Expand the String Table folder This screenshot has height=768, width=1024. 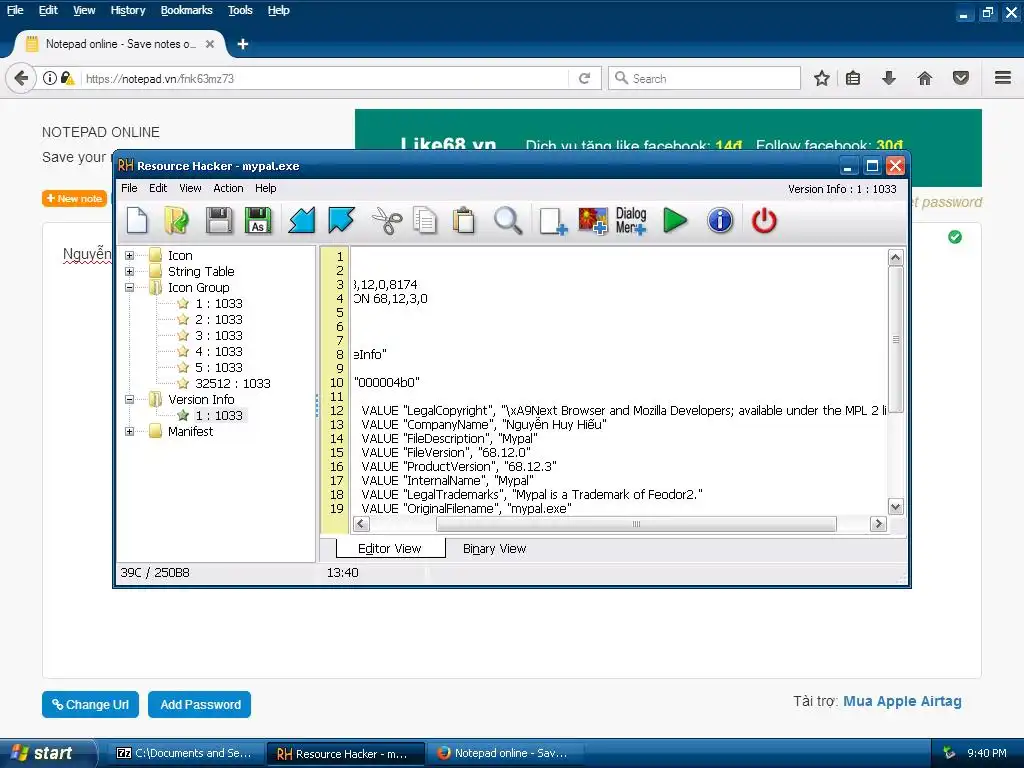point(129,272)
